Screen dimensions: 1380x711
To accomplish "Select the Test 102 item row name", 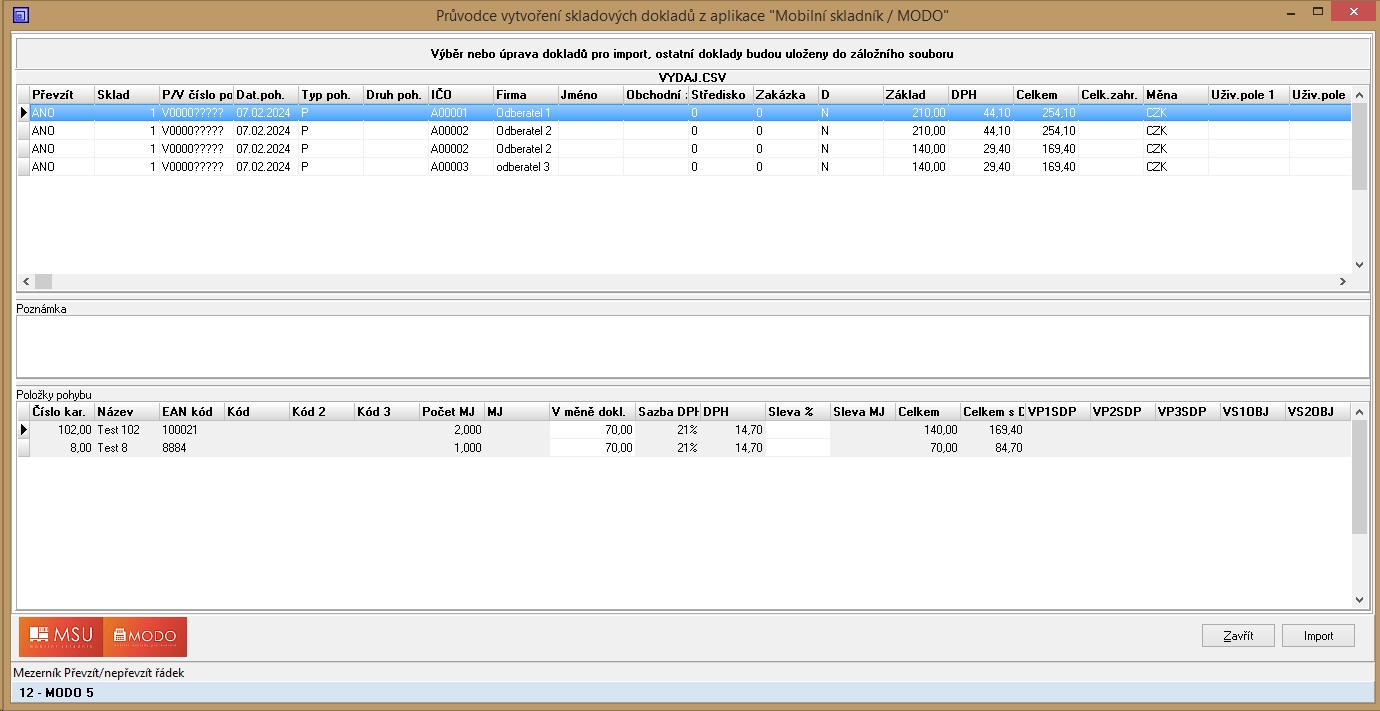I will [126, 430].
